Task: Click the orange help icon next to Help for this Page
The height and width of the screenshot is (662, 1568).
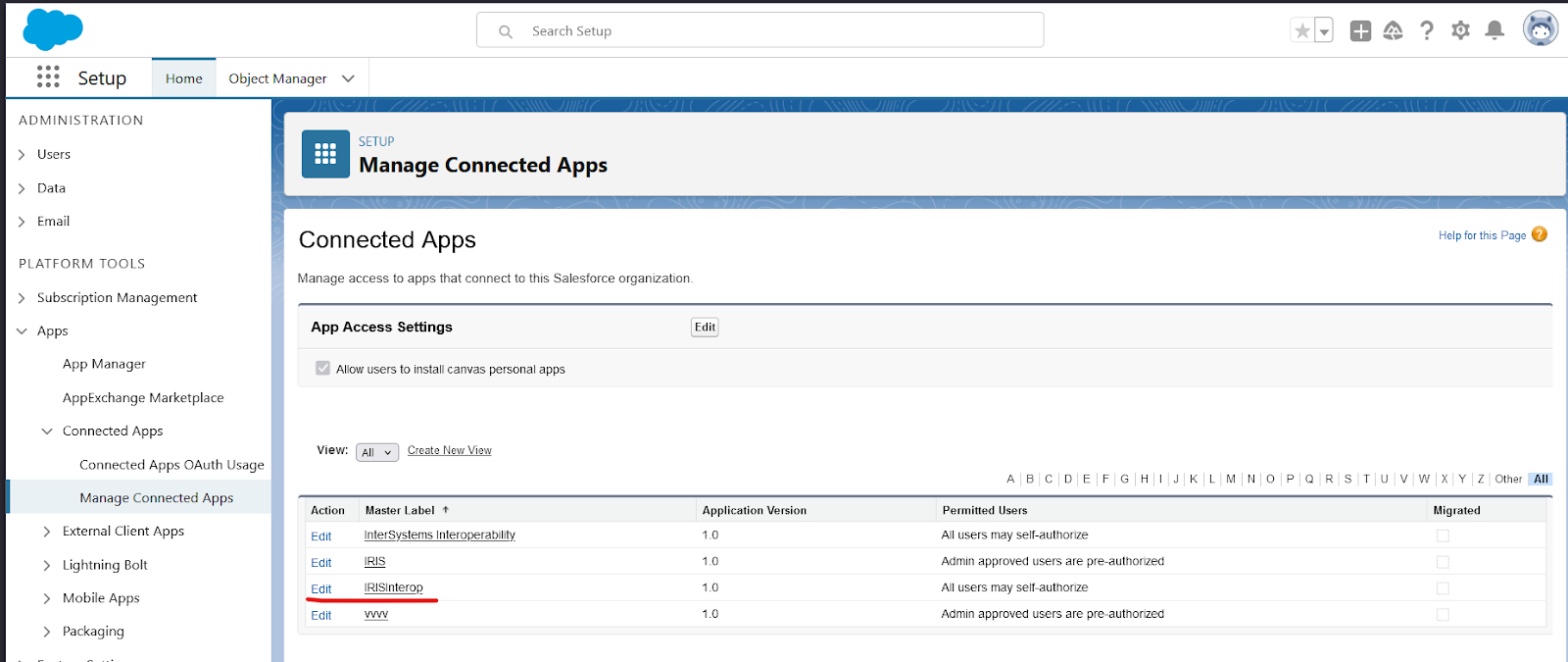Action: [1540, 234]
